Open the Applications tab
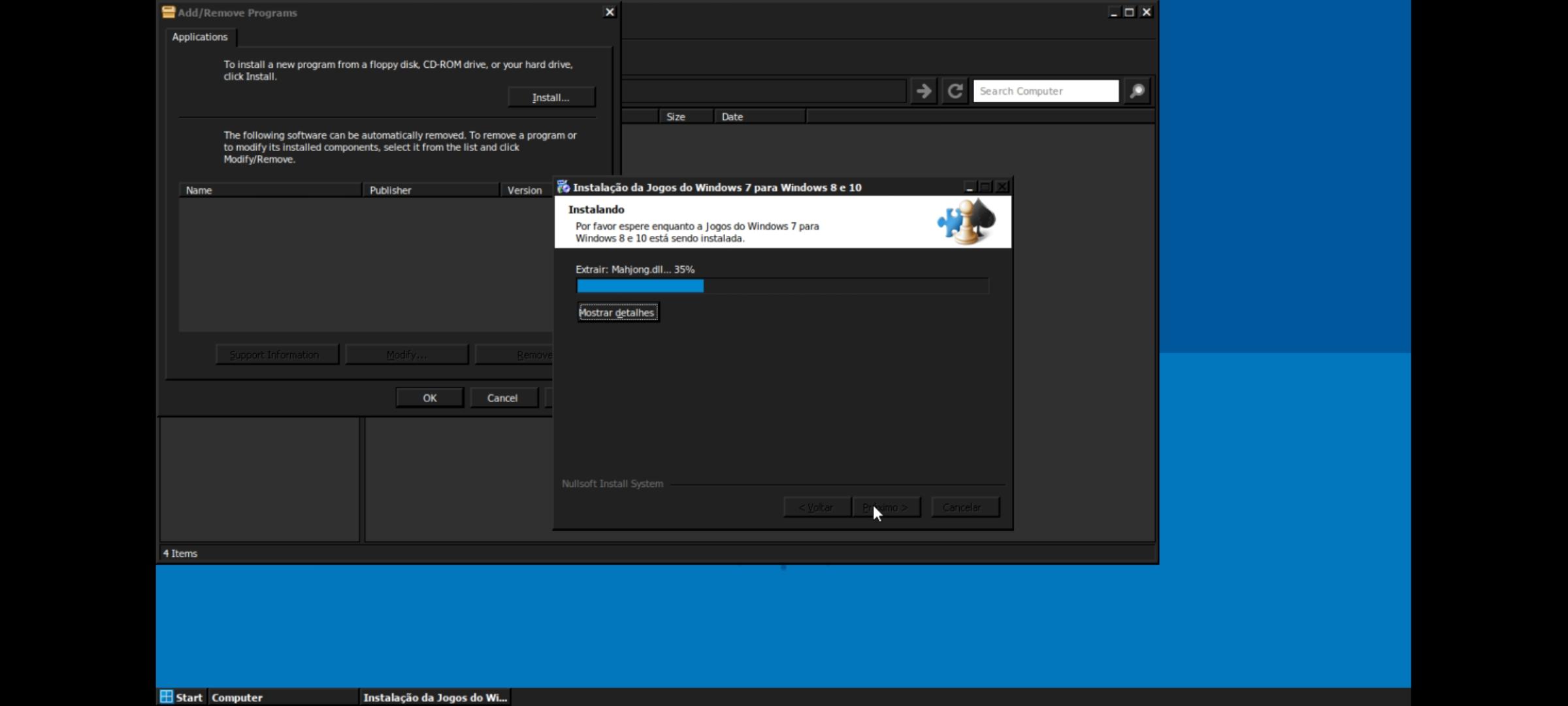This screenshot has height=706, width=1568. pyautogui.click(x=200, y=37)
